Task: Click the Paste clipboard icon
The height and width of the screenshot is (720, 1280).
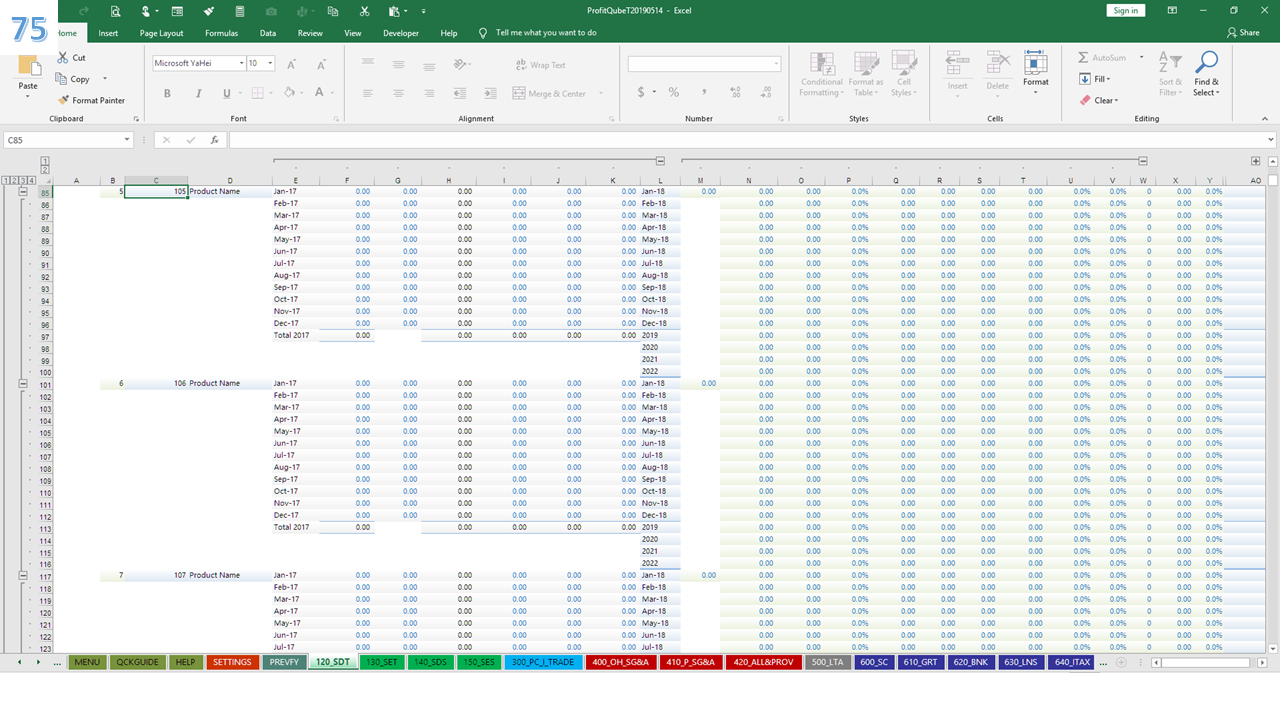Action: [29, 67]
